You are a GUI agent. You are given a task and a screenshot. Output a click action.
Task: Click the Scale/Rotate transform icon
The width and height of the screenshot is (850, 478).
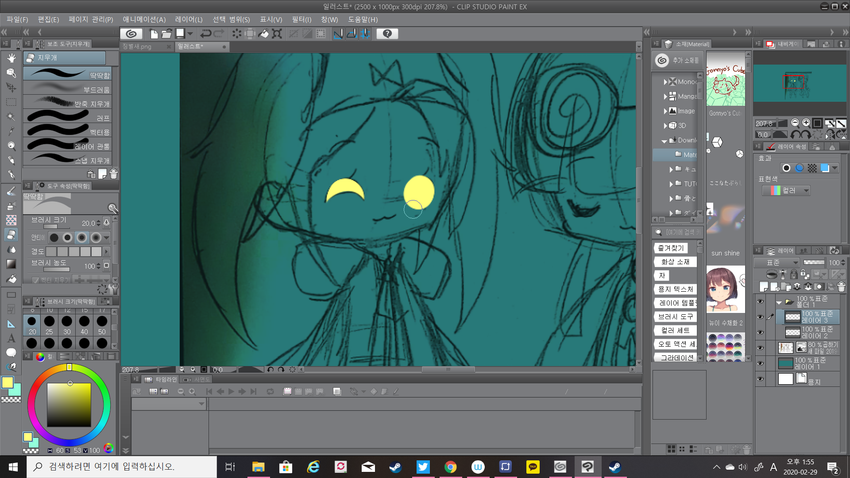click(x=277, y=34)
